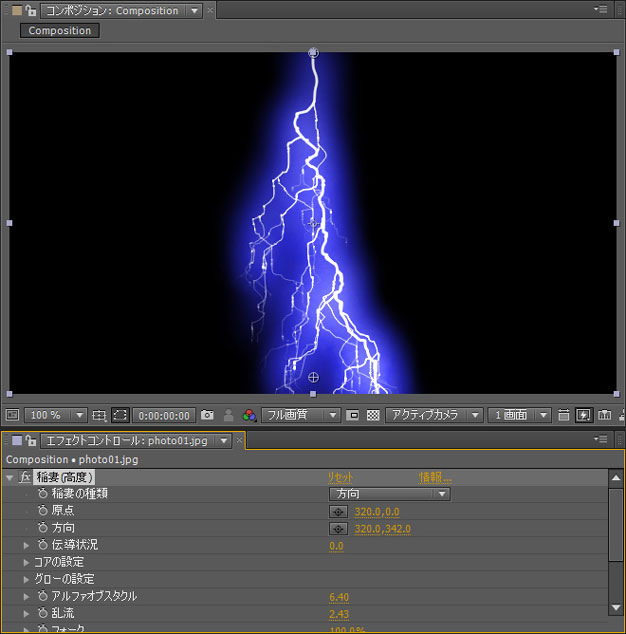
Task: Enable the 原点 stopwatch
Action: pos(42,510)
